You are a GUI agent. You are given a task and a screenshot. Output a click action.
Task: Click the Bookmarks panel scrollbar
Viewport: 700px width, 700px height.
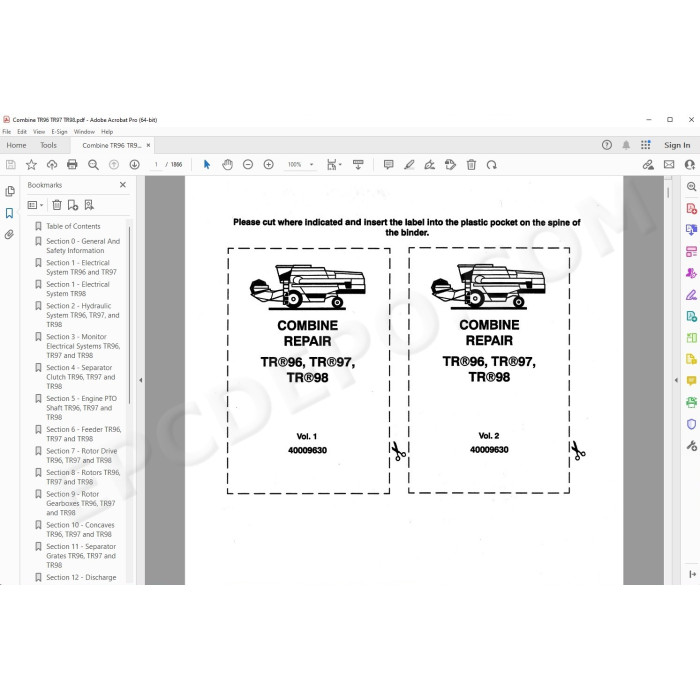click(129, 315)
